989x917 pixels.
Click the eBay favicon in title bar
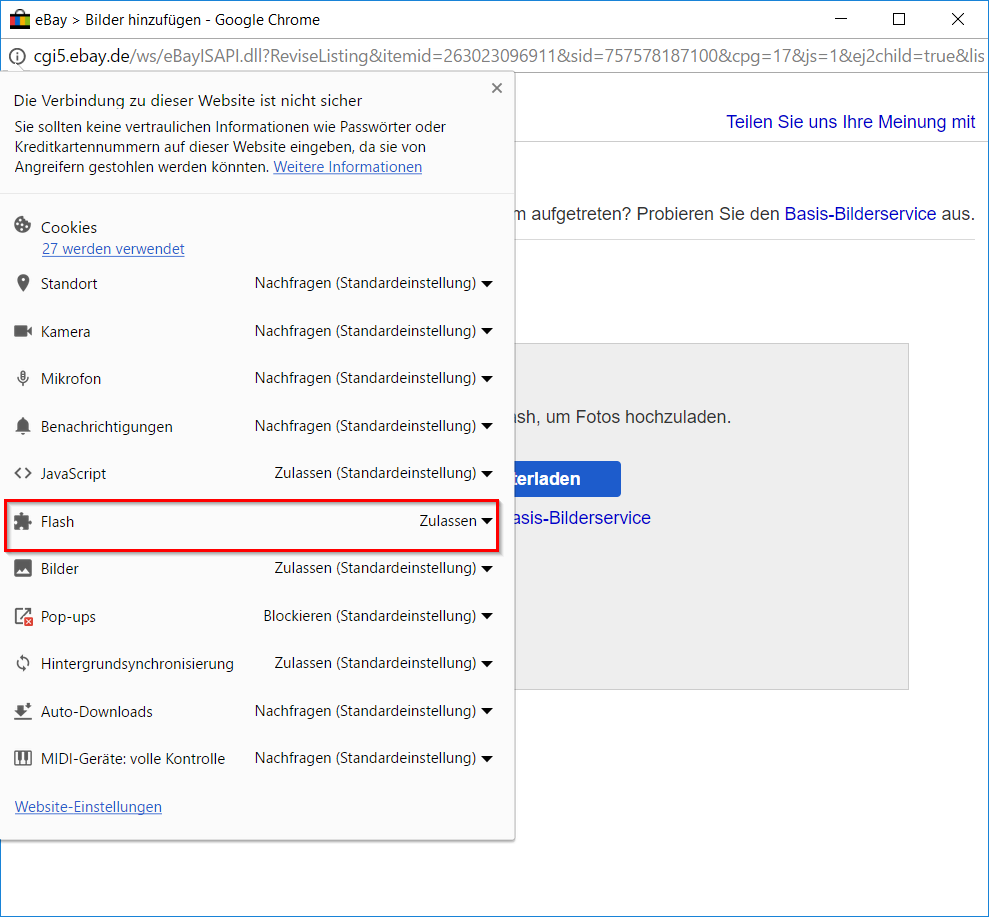coord(20,20)
